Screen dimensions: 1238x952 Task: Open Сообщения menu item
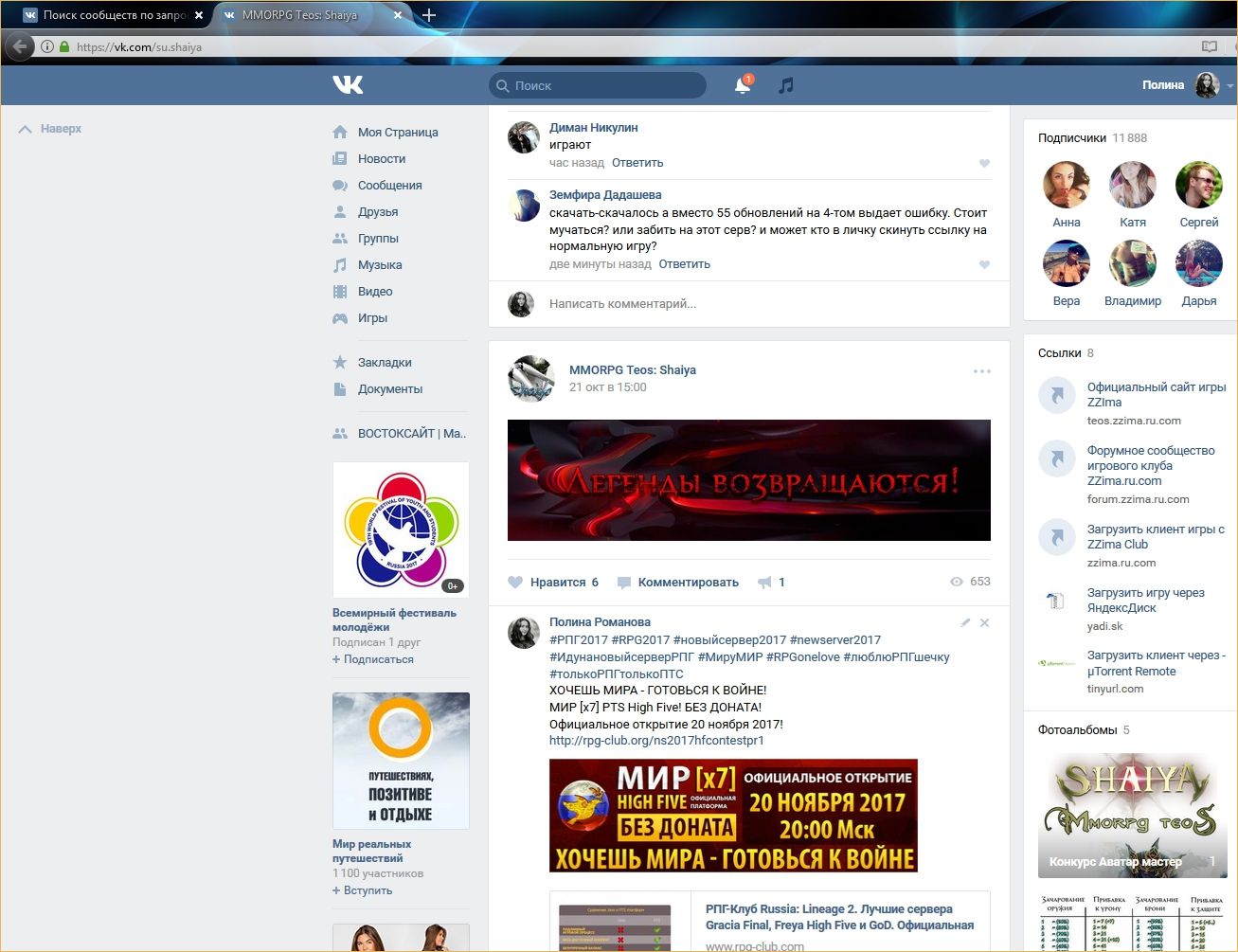(x=390, y=186)
